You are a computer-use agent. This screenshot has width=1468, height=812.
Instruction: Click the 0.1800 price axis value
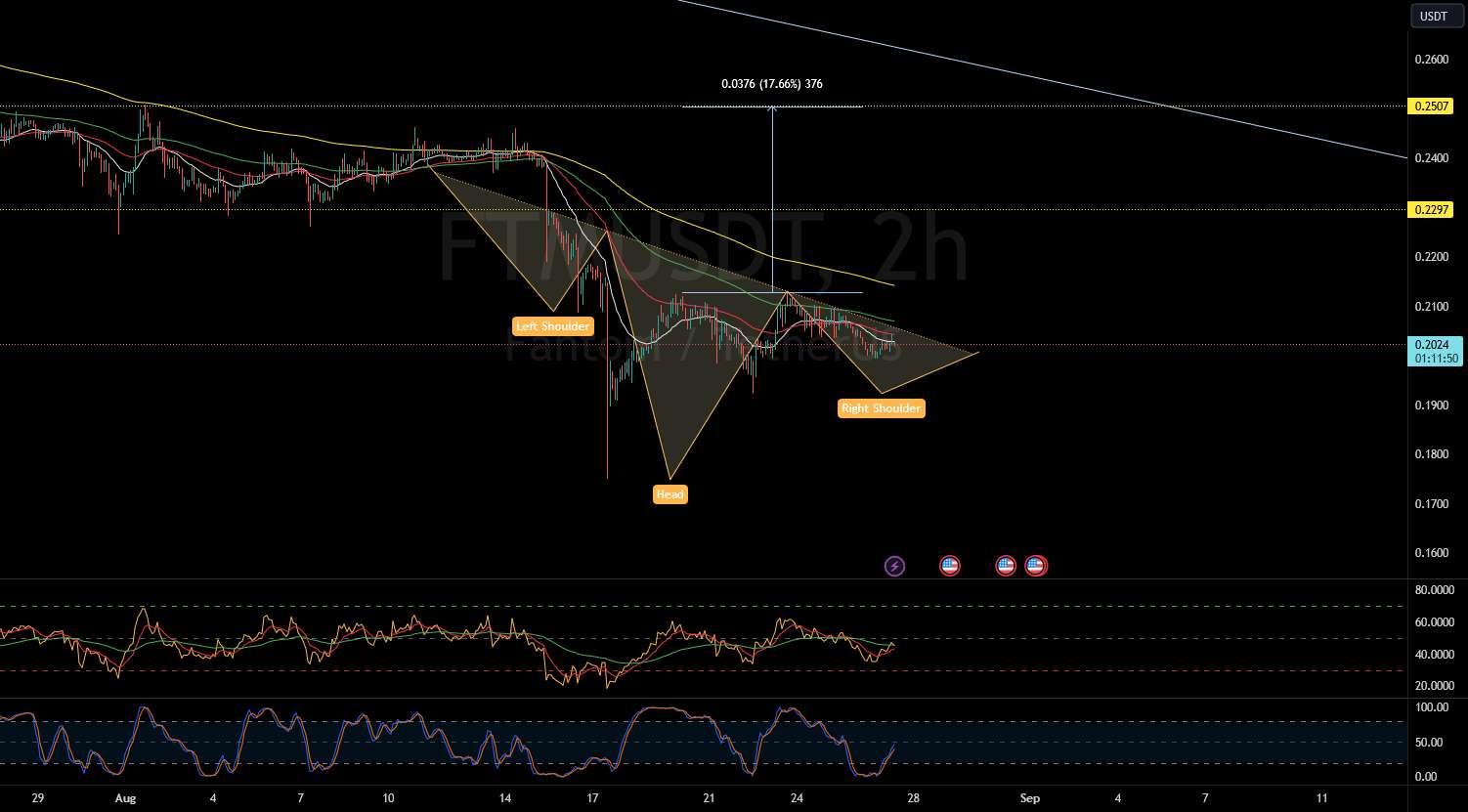(x=1432, y=454)
